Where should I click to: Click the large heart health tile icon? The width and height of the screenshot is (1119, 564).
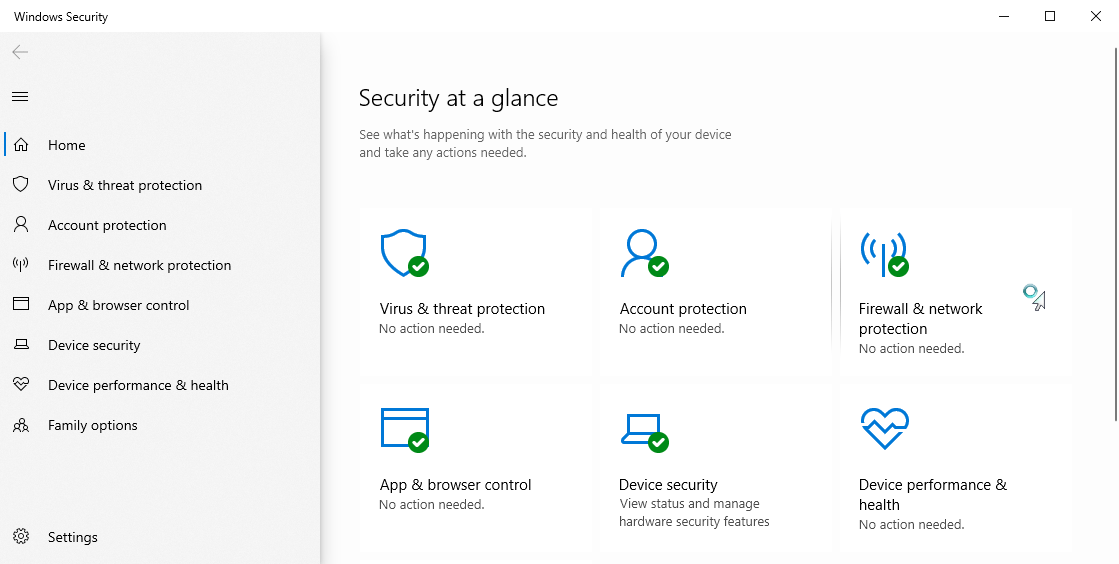coord(884,428)
